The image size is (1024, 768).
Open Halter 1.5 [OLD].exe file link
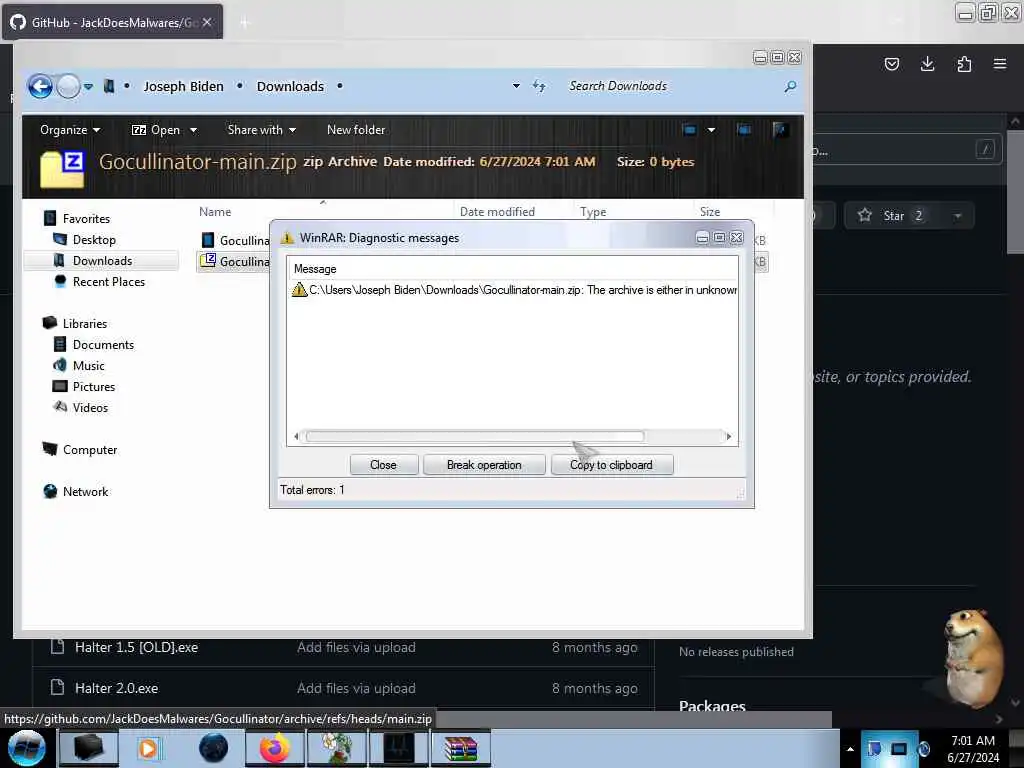(x=136, y=647)
